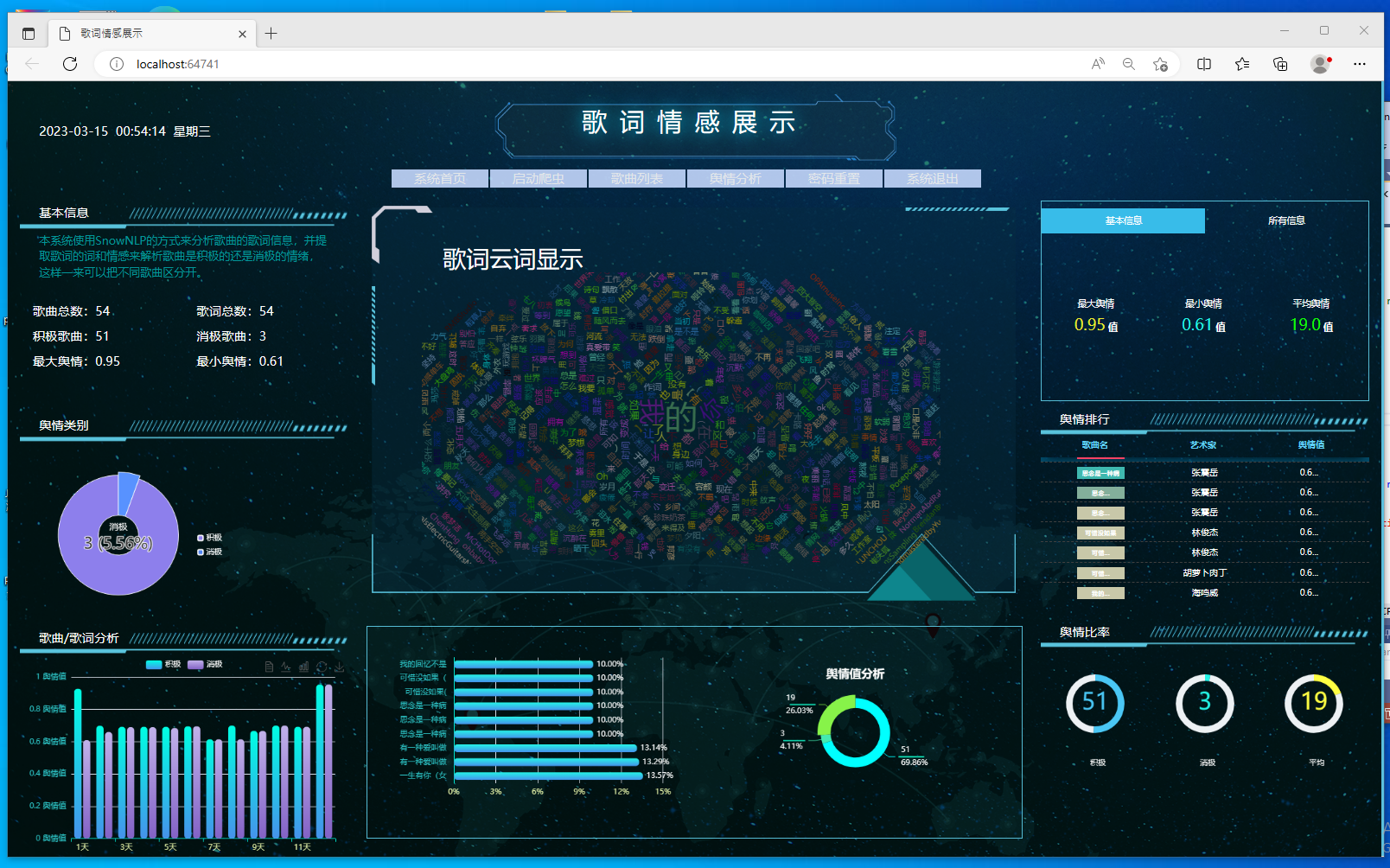Open 启动爬虫 navigation item
1390x868 pixels.
click(x=539, y=179)
